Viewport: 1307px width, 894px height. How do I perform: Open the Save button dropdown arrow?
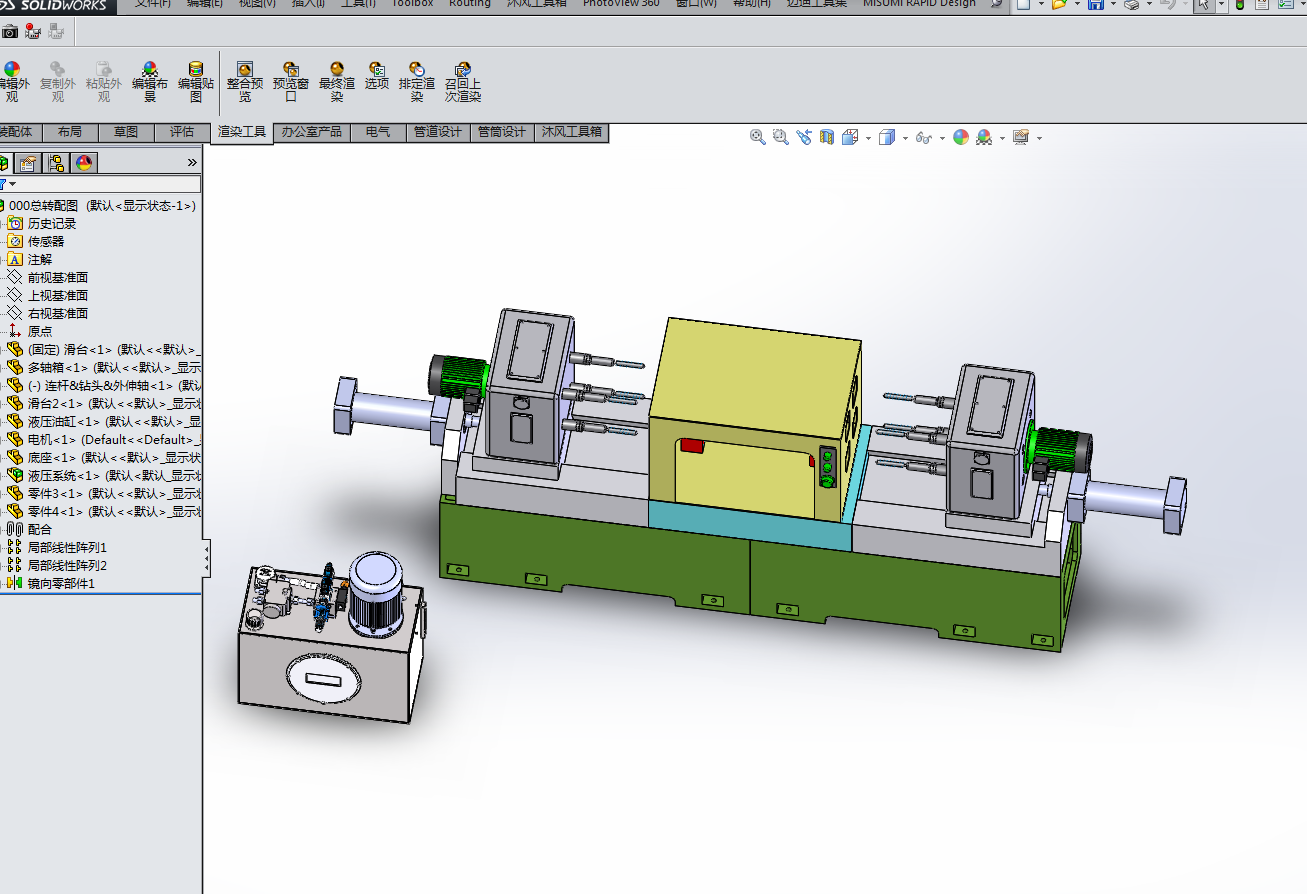[x=1112, y=5]
